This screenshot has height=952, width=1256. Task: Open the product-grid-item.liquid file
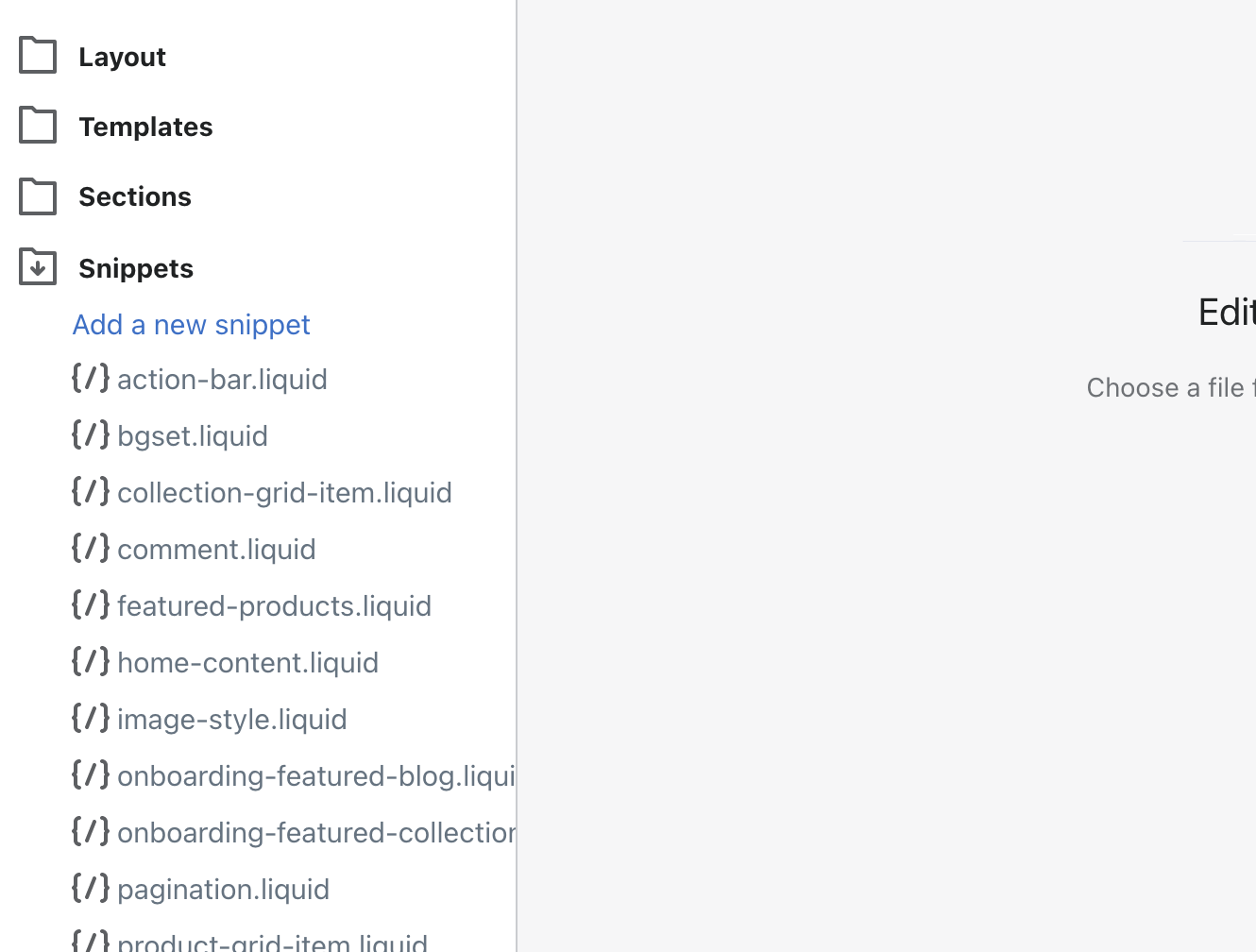272,943
